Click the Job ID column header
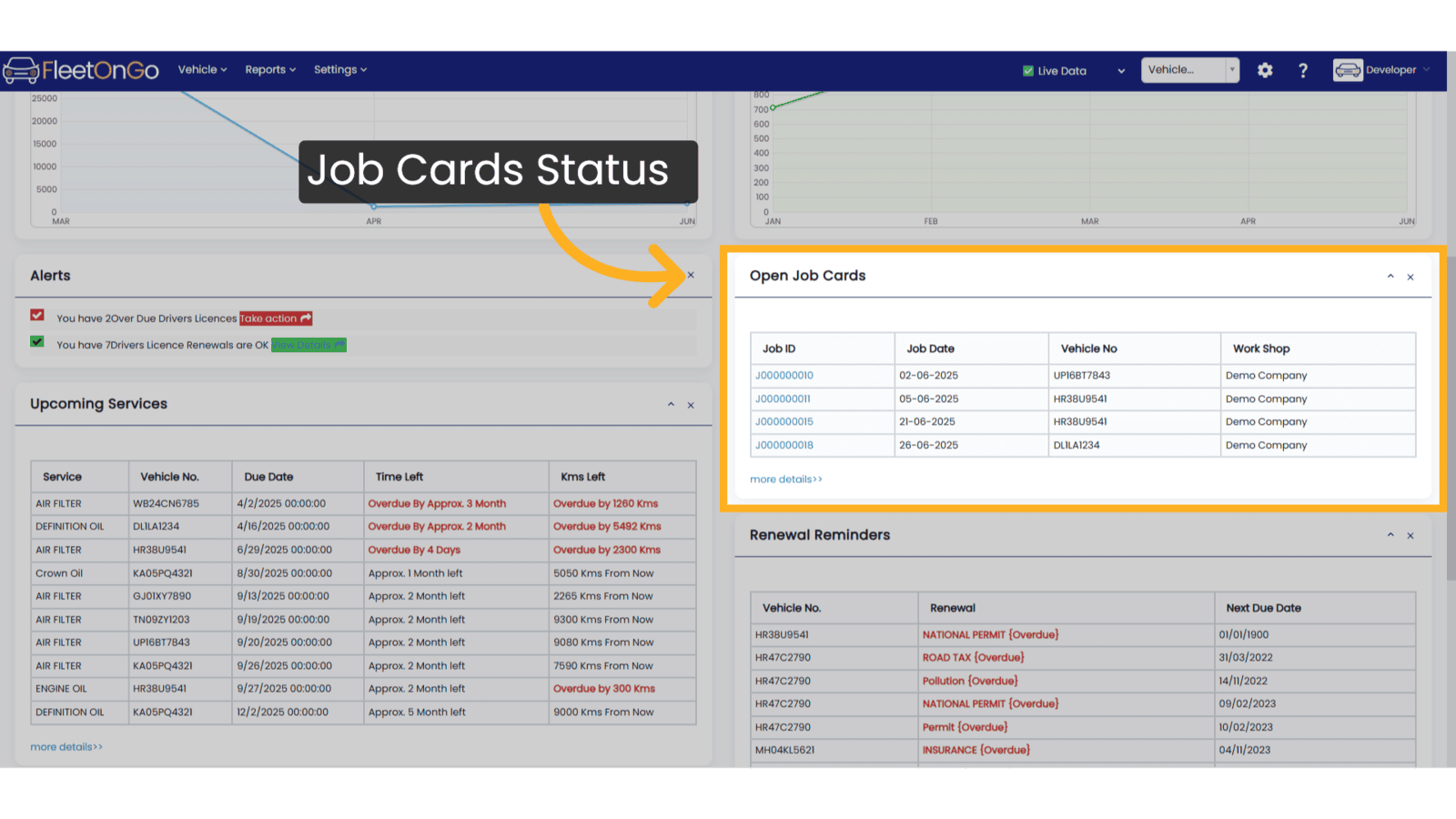Viewport: 1456px width, 819px height. click(823, 349)
